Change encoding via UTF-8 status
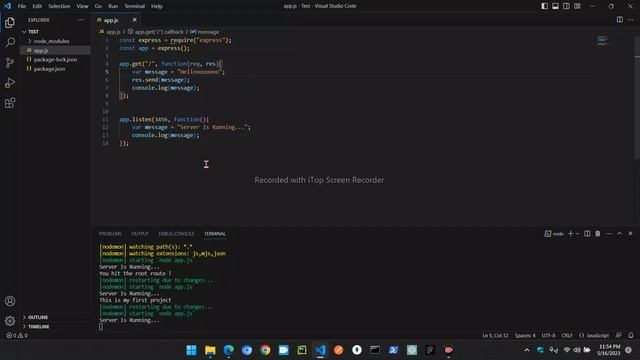The height and width of the screenshot is (360, 640). (x=548, y=335)
